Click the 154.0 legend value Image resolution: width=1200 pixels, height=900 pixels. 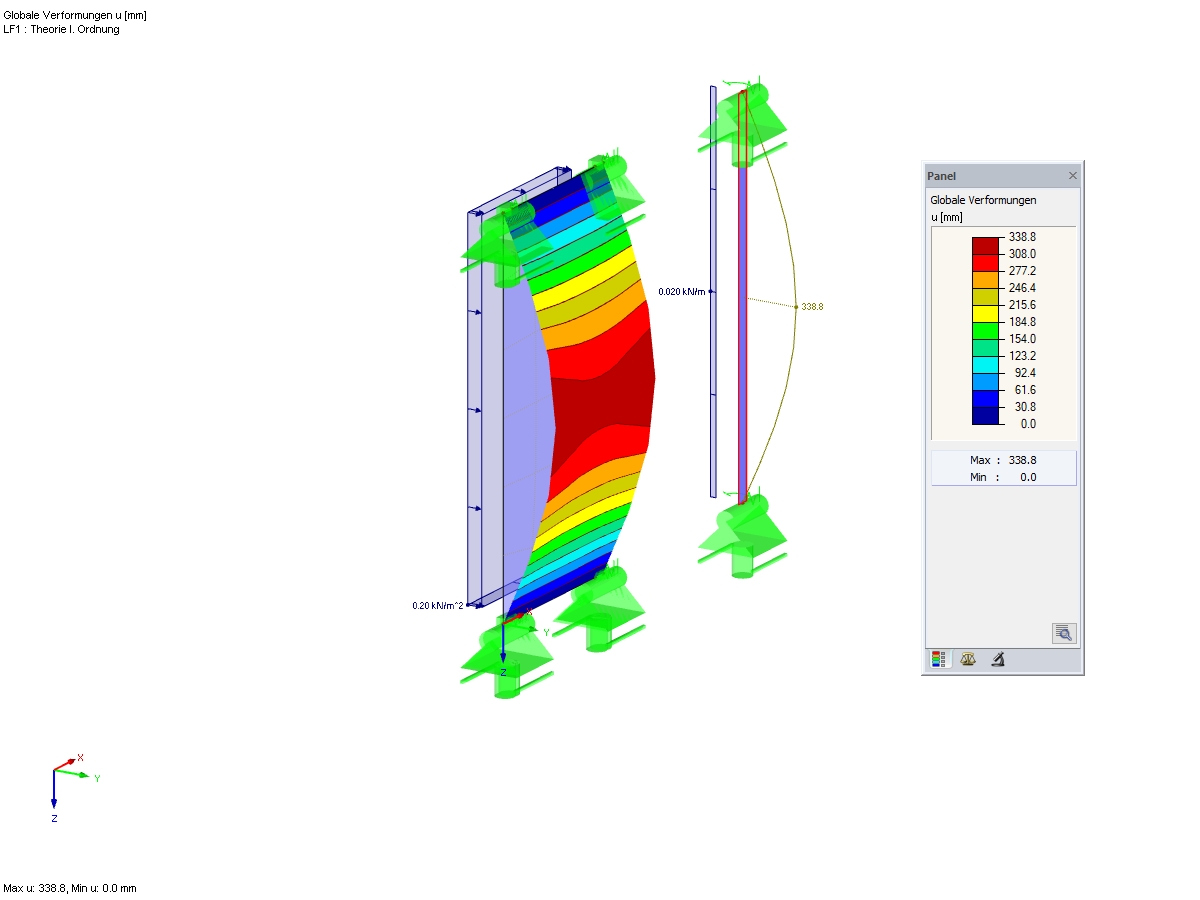click(x=1022, y=339)
